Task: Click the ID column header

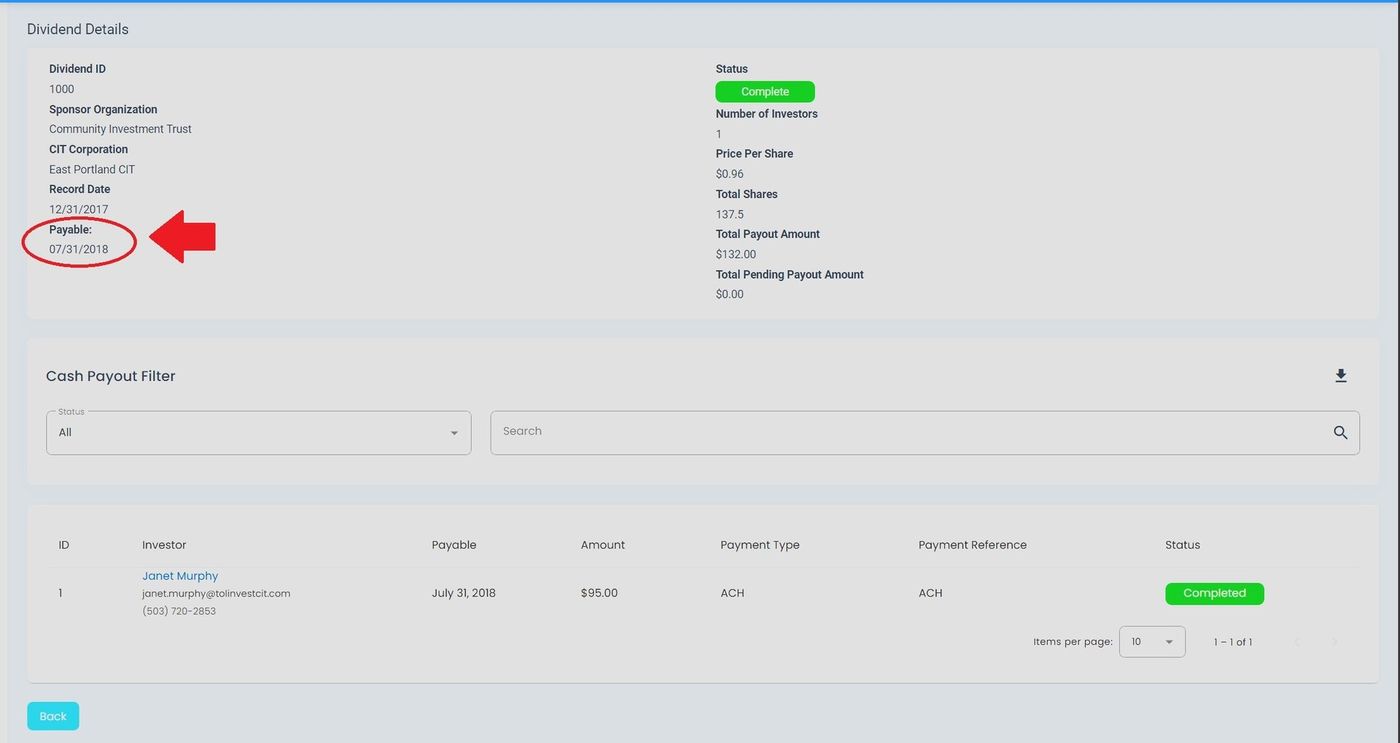Action: click(64, 545)
